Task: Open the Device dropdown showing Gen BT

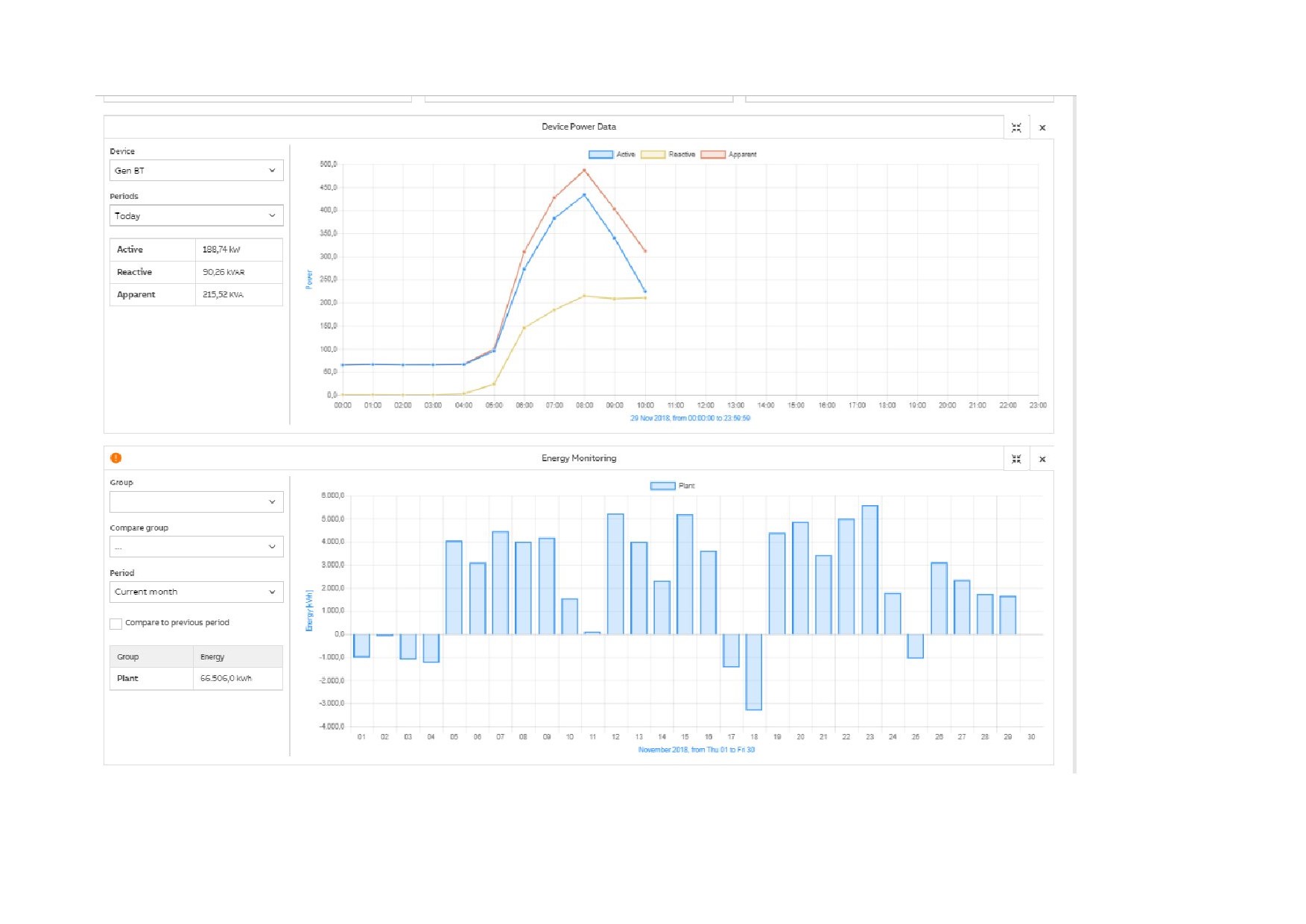Action: 197,171
